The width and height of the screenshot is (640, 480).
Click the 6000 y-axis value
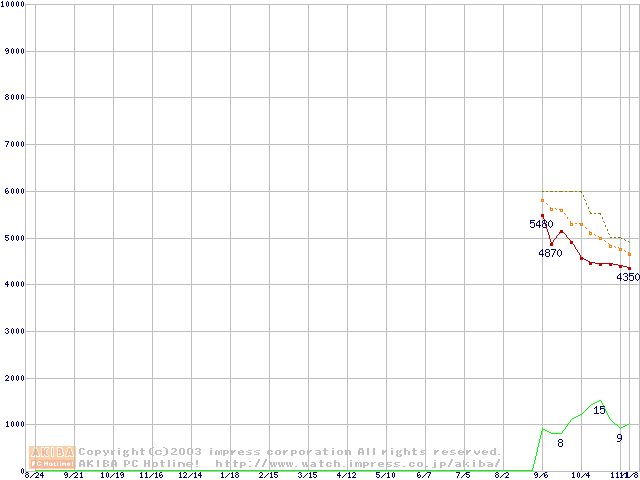12,191
